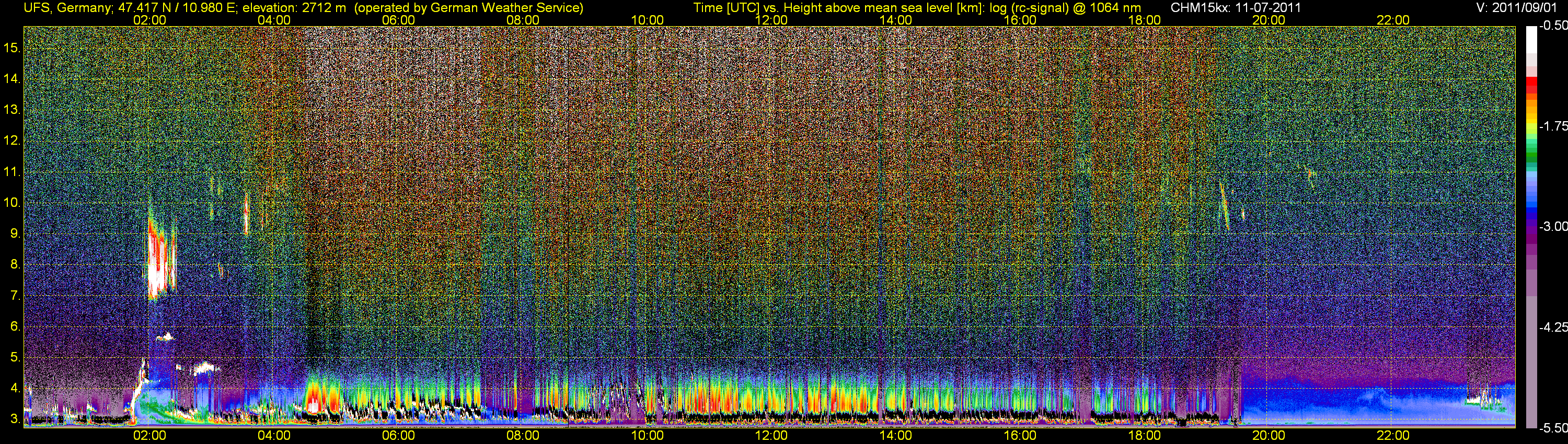Click the red band in color scale
Viewport: 1568px width, 444px height.
[x=1531, y=85]
